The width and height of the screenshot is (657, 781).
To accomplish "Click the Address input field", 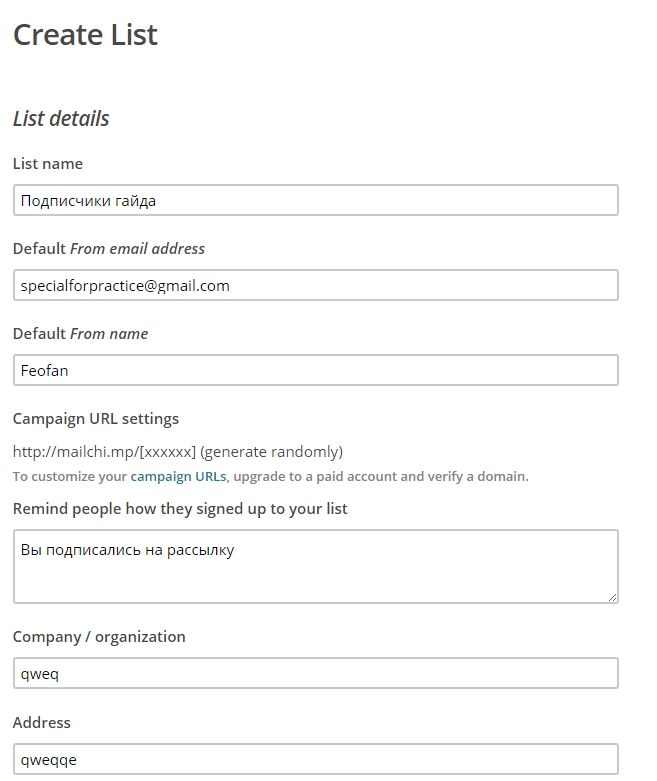I will coord(315,759).
